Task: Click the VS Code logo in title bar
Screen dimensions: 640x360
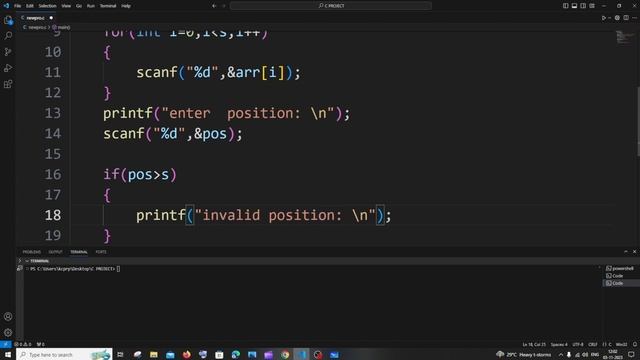Action: [6, 6]
